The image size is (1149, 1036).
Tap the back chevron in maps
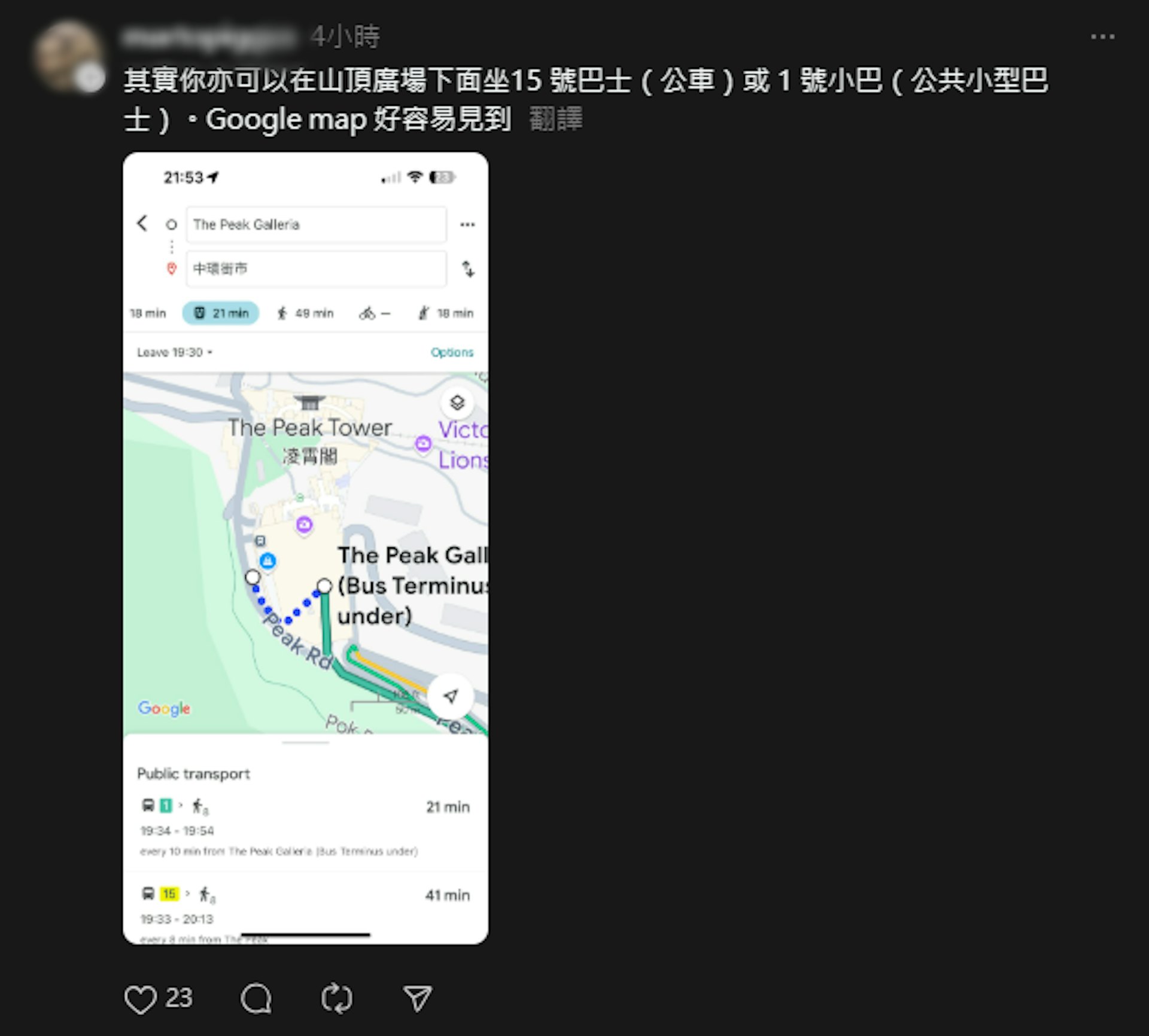[x=142, y=224]
